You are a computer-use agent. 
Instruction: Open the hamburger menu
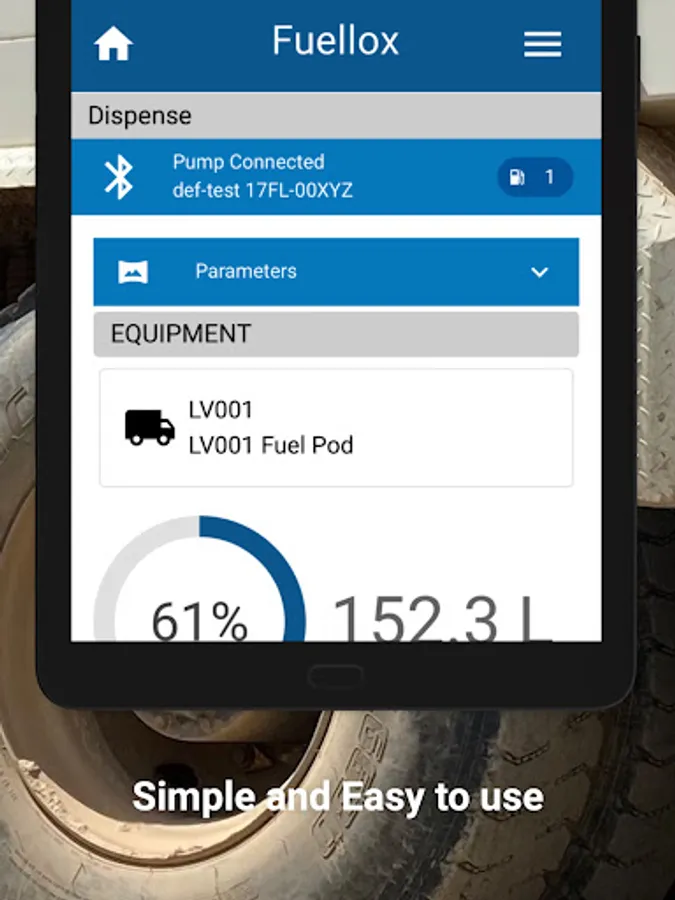click(x=542, y=44)
